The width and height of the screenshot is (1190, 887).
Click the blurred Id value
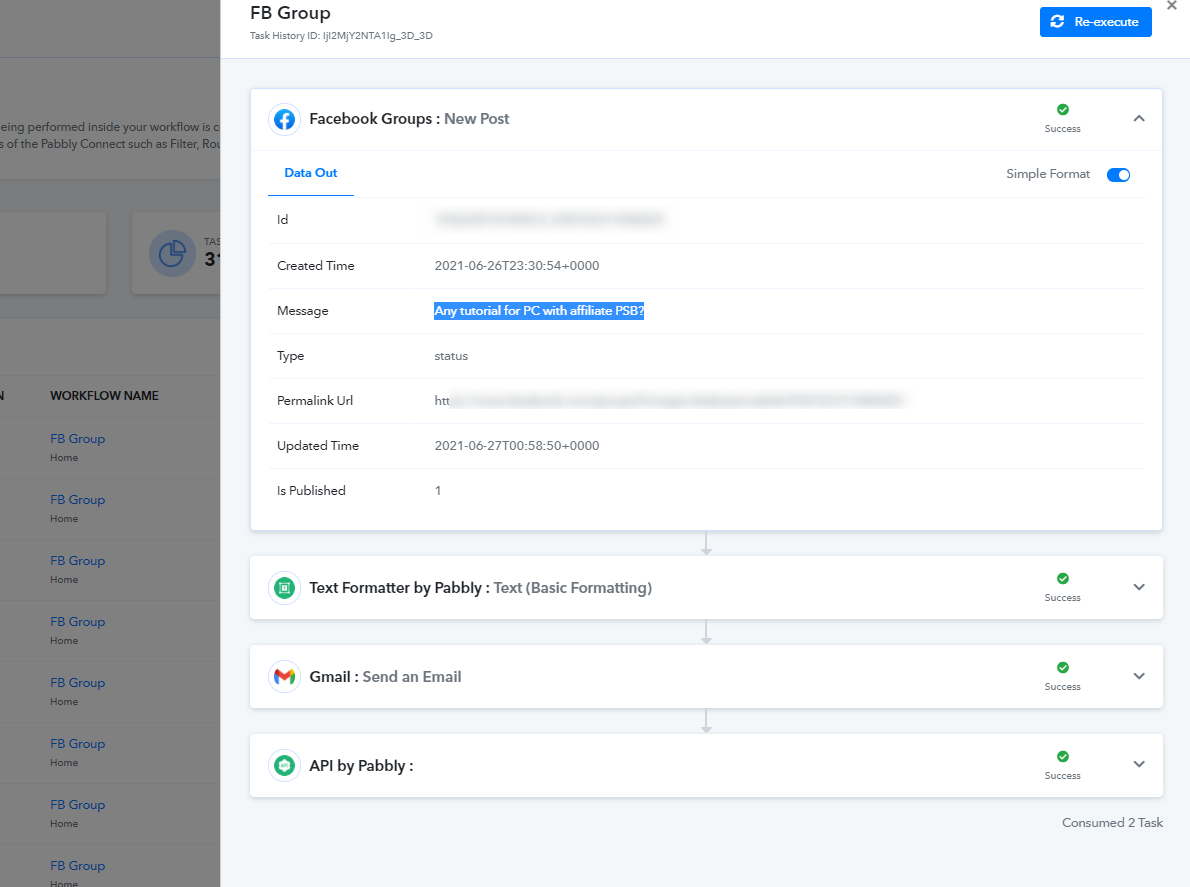(x=549, y=219)
